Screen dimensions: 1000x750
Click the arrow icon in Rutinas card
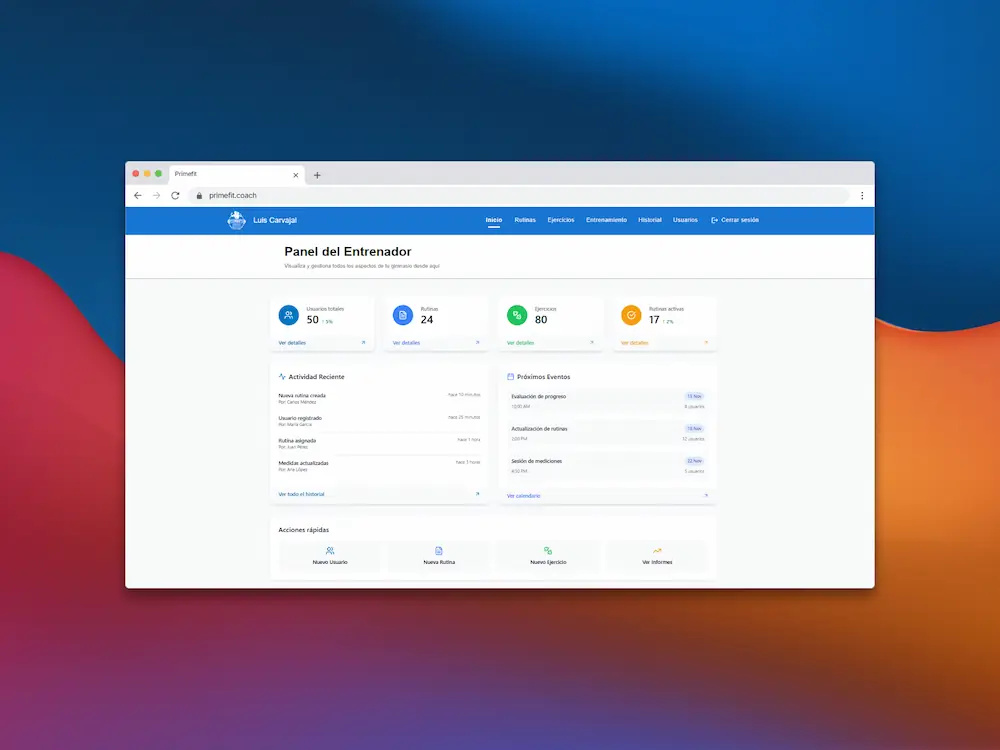click(x=478, y=342)
